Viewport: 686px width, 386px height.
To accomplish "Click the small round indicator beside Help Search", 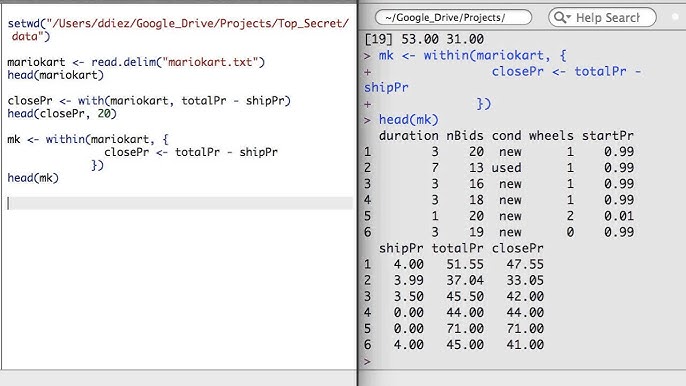I will pyautogui.click(x=676, y=17).
